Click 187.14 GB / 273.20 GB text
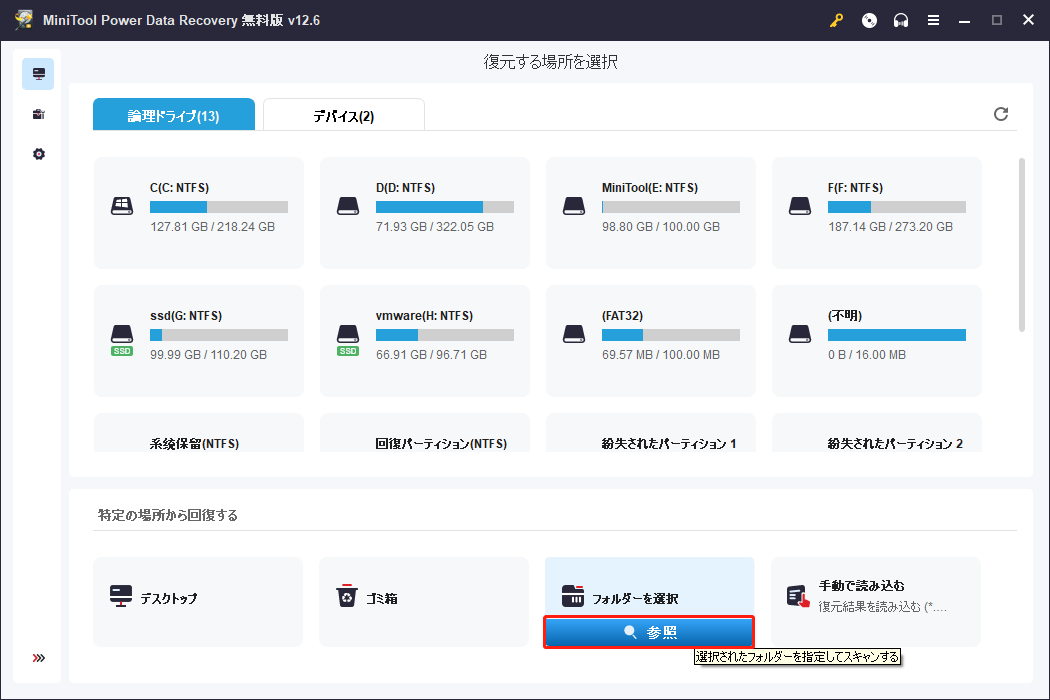This screenshot has height=700, width=1050. click(x=890, y=226)
